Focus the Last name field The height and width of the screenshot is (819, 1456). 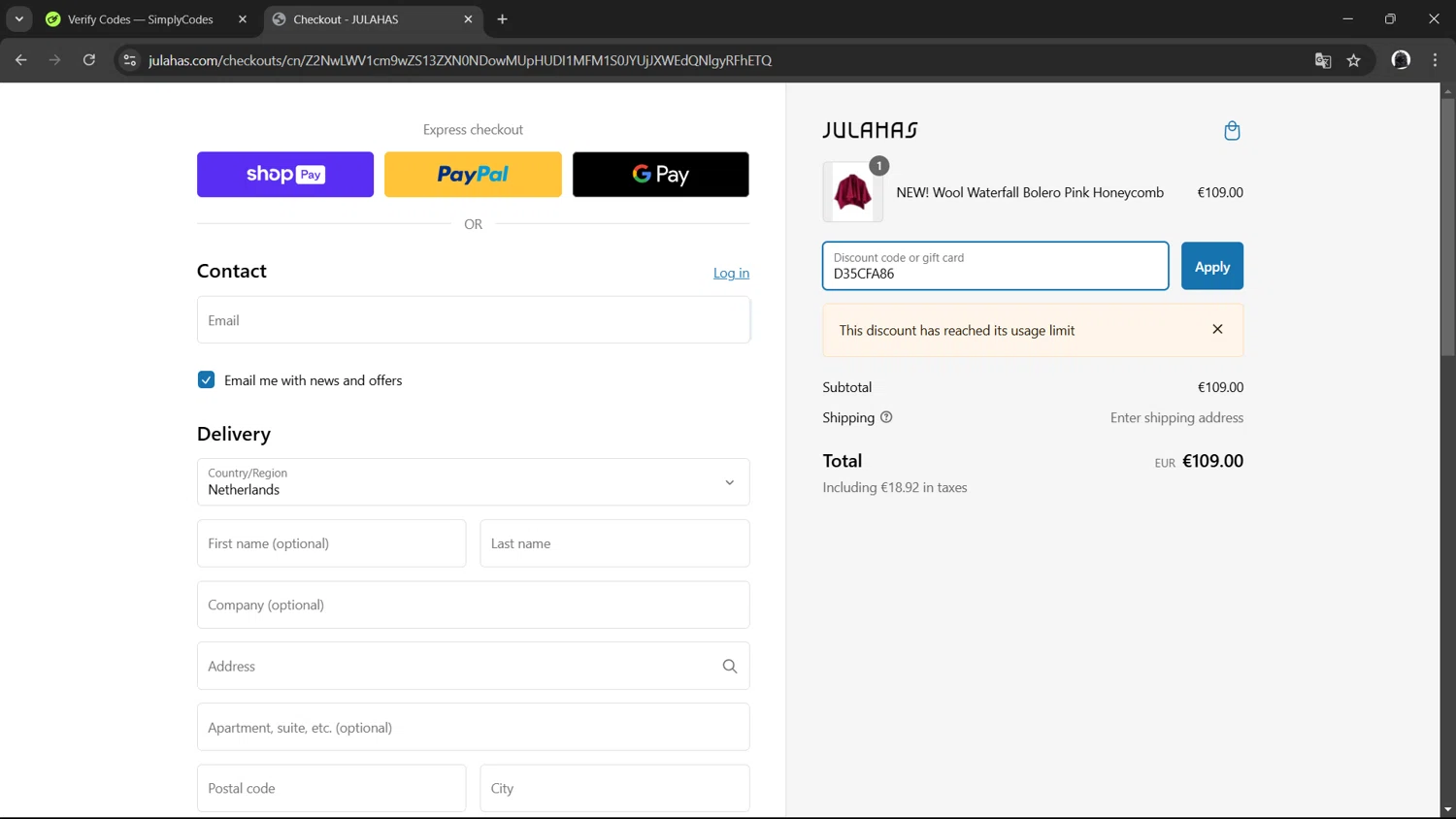tap(615, 543)
